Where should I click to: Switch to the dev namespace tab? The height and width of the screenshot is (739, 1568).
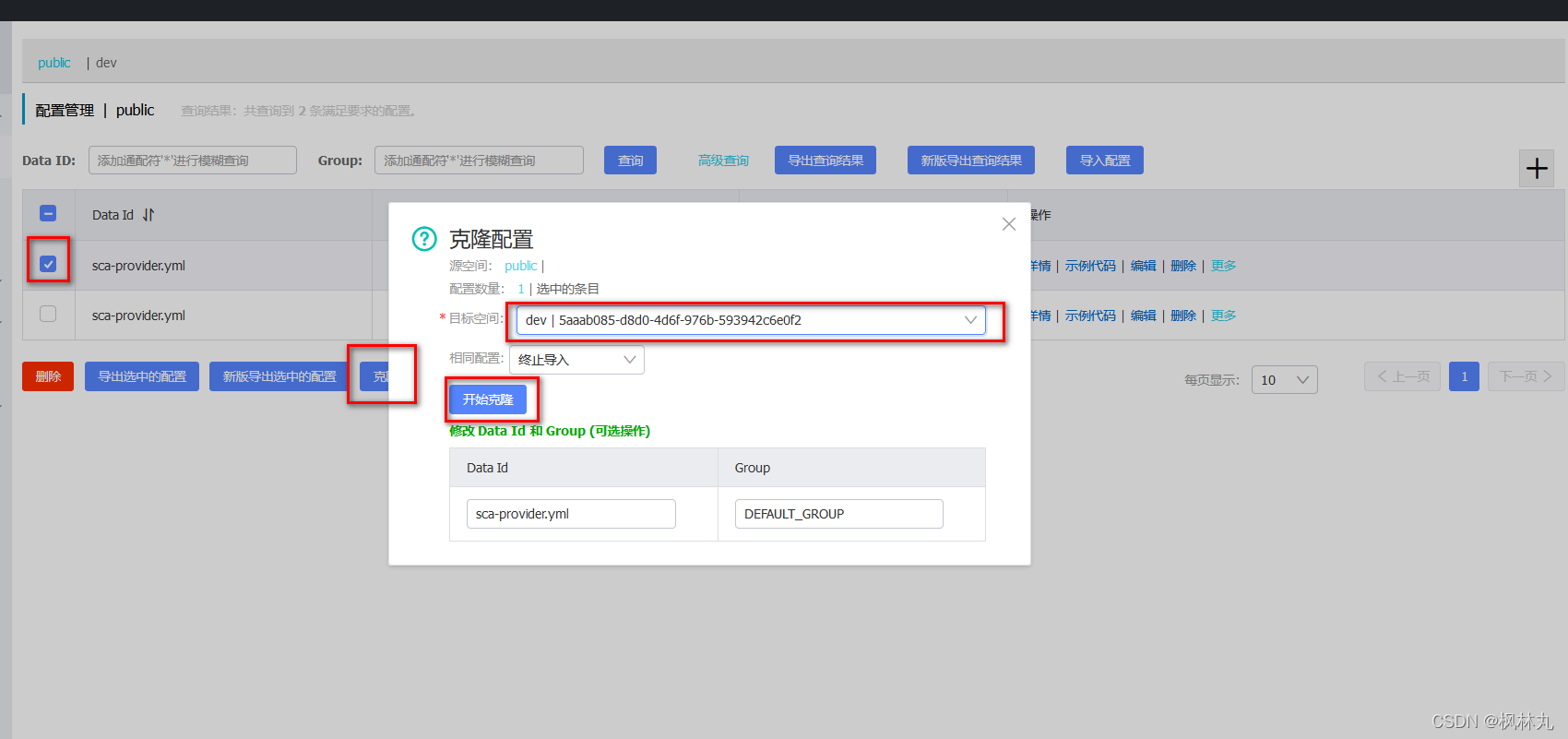tap(106, 63)
